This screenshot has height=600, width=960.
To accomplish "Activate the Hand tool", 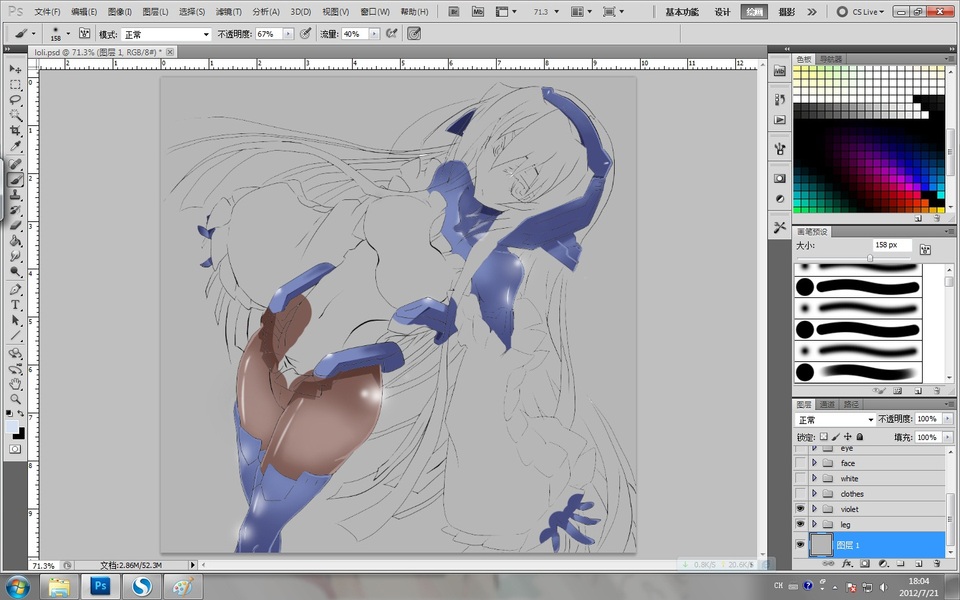I will (16, 383).
